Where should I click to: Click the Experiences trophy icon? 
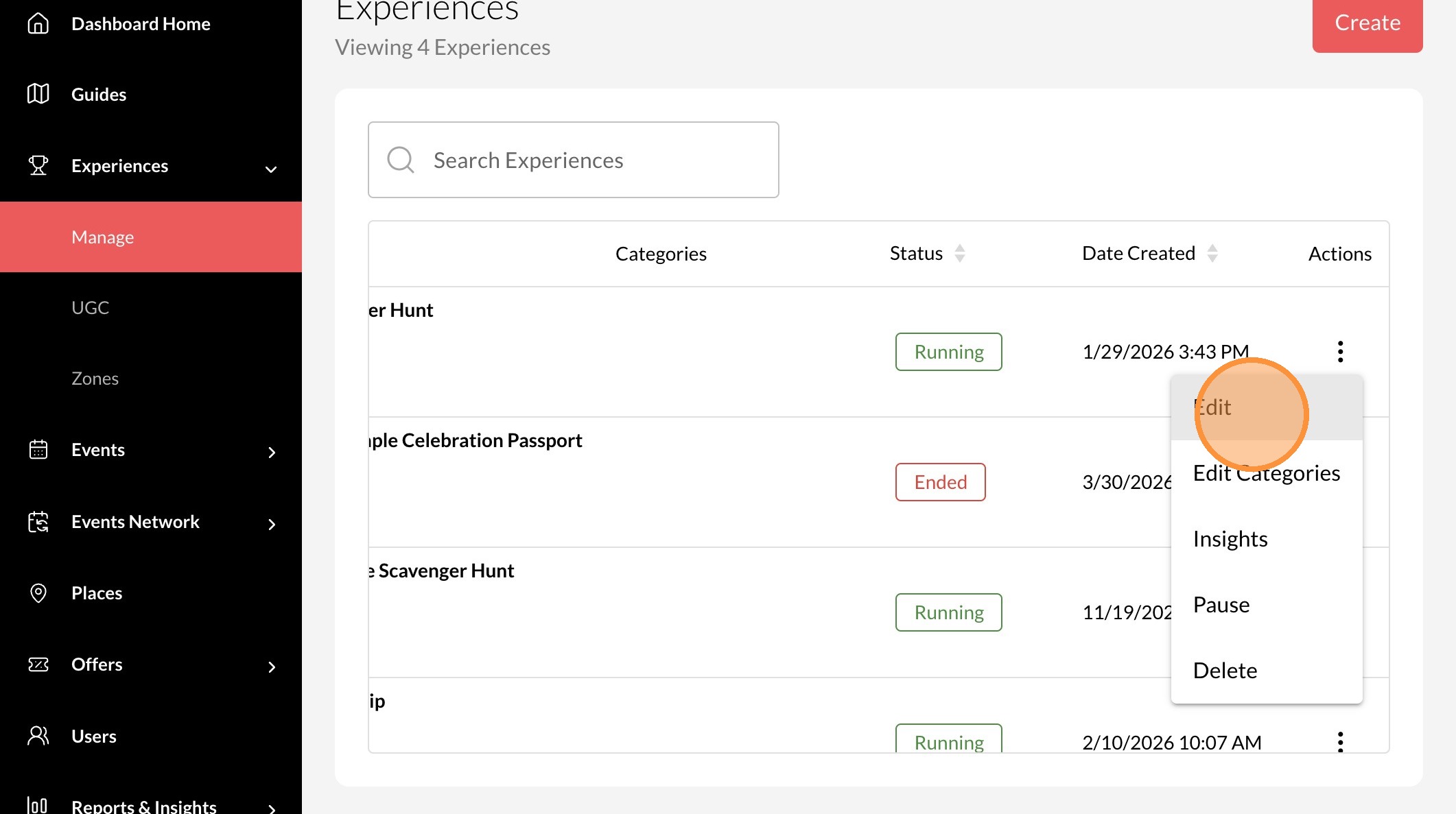click(38, 165)
